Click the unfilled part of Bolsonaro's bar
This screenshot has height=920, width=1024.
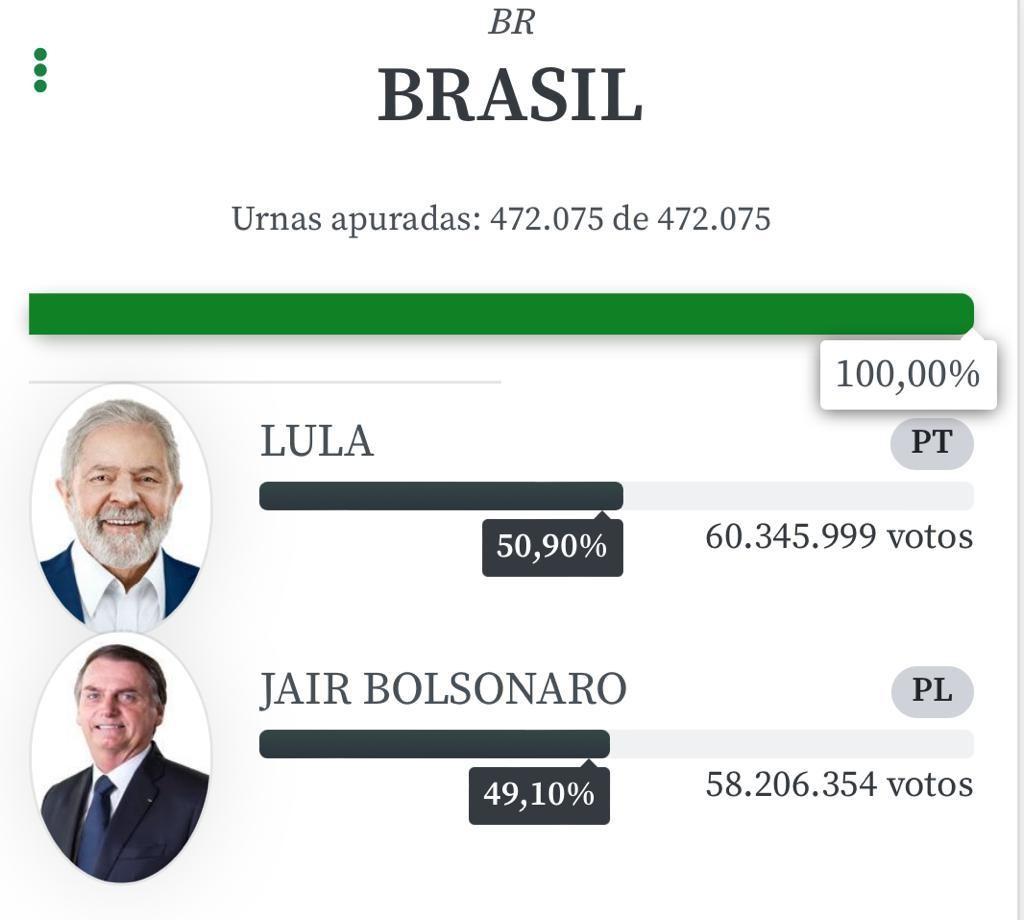[792, 744]
